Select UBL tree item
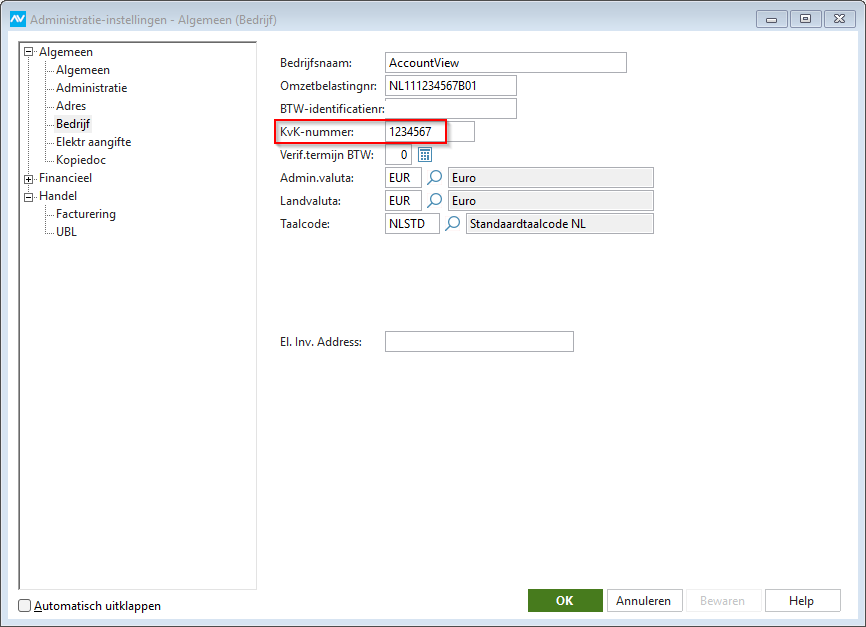Viewport: 866px width, 627px height. (x=66, y=232)
